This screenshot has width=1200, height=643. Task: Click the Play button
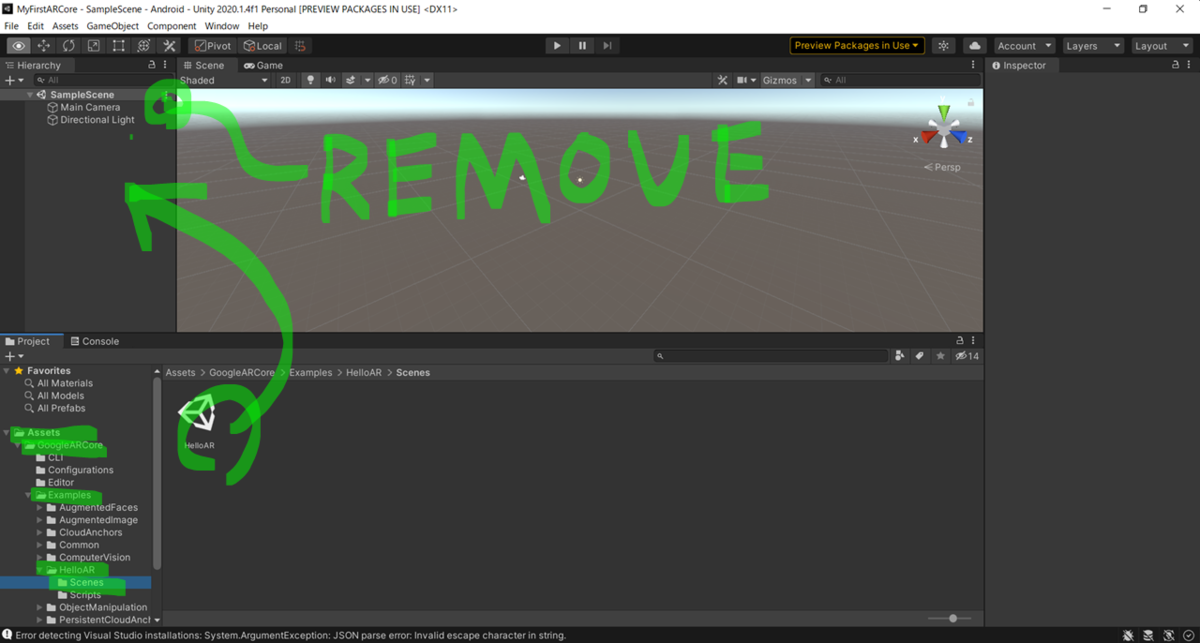click(557, 46)
